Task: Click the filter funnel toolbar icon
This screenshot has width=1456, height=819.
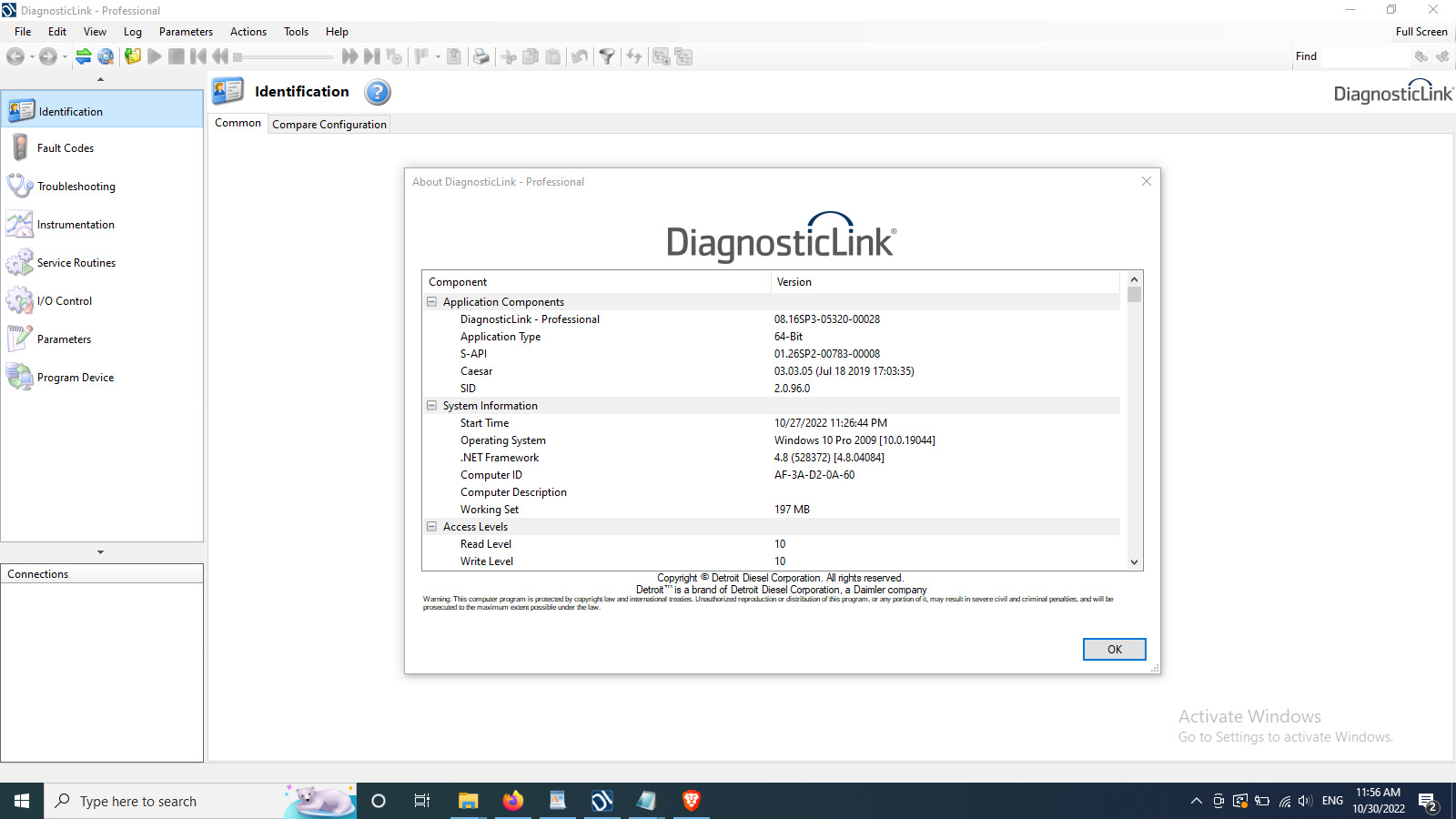Action: 607,56
